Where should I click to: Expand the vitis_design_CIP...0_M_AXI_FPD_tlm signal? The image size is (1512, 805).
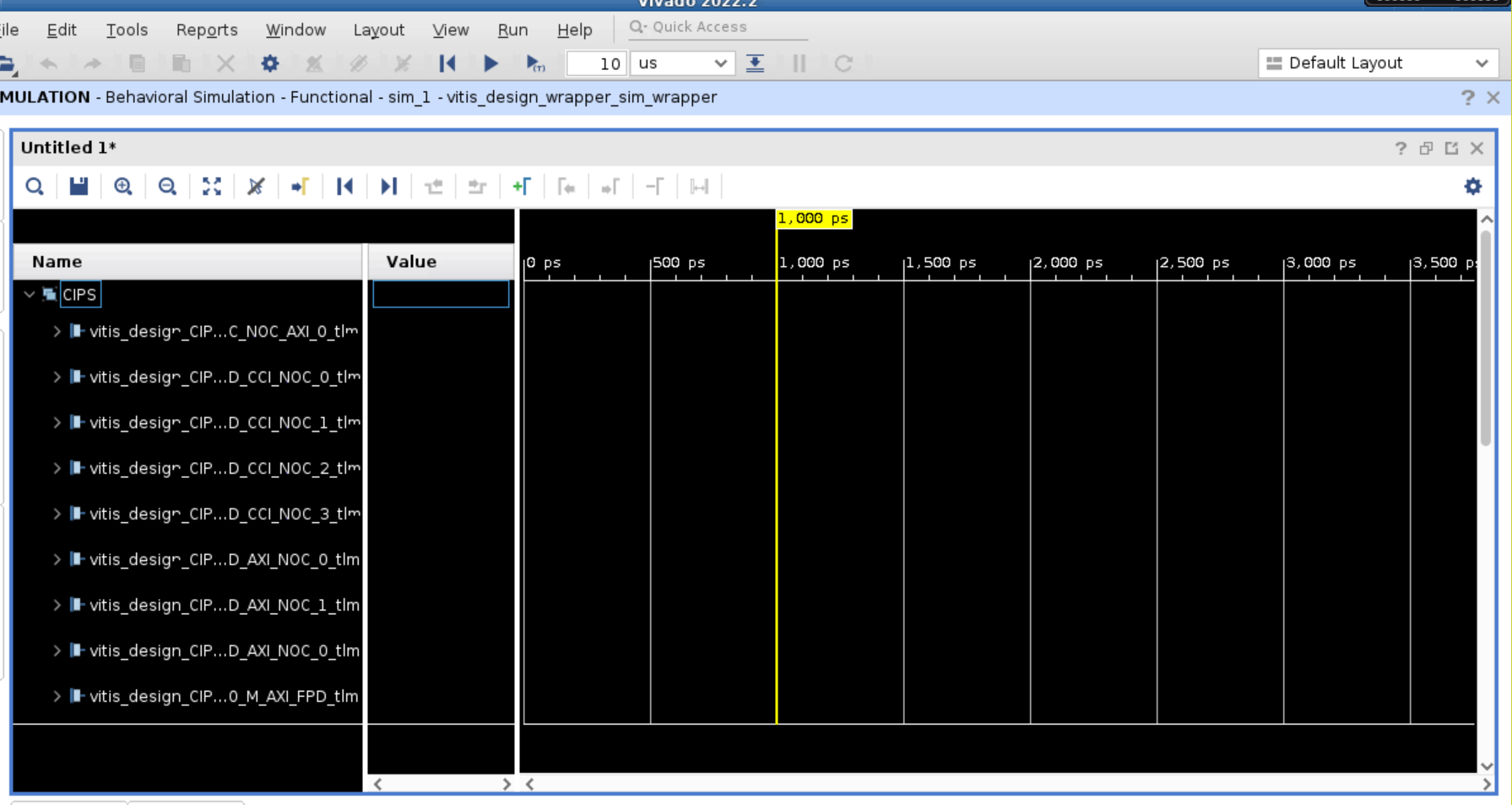(x=57, y=696)
